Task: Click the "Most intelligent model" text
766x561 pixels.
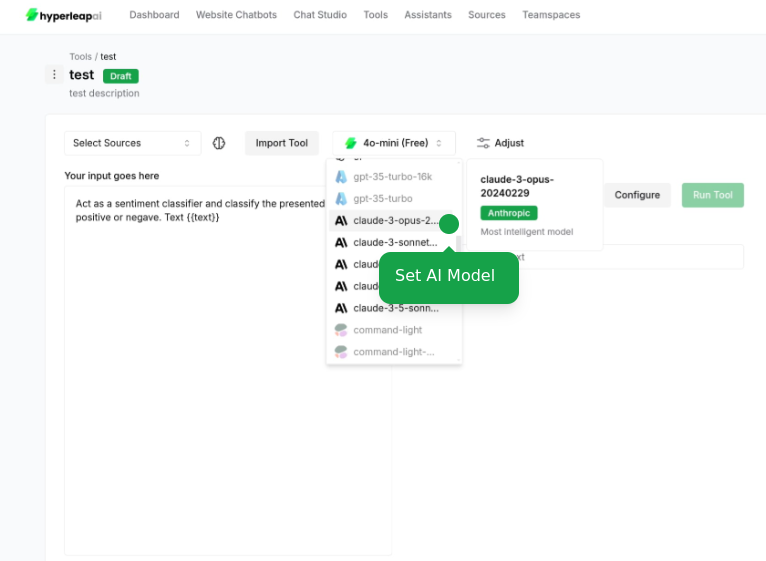Action: 527,232
